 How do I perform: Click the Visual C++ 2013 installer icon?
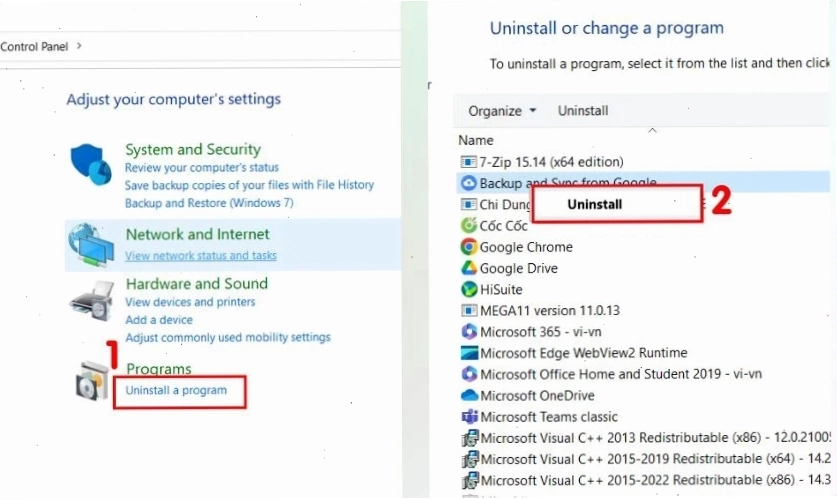click(x=469, y=438)
